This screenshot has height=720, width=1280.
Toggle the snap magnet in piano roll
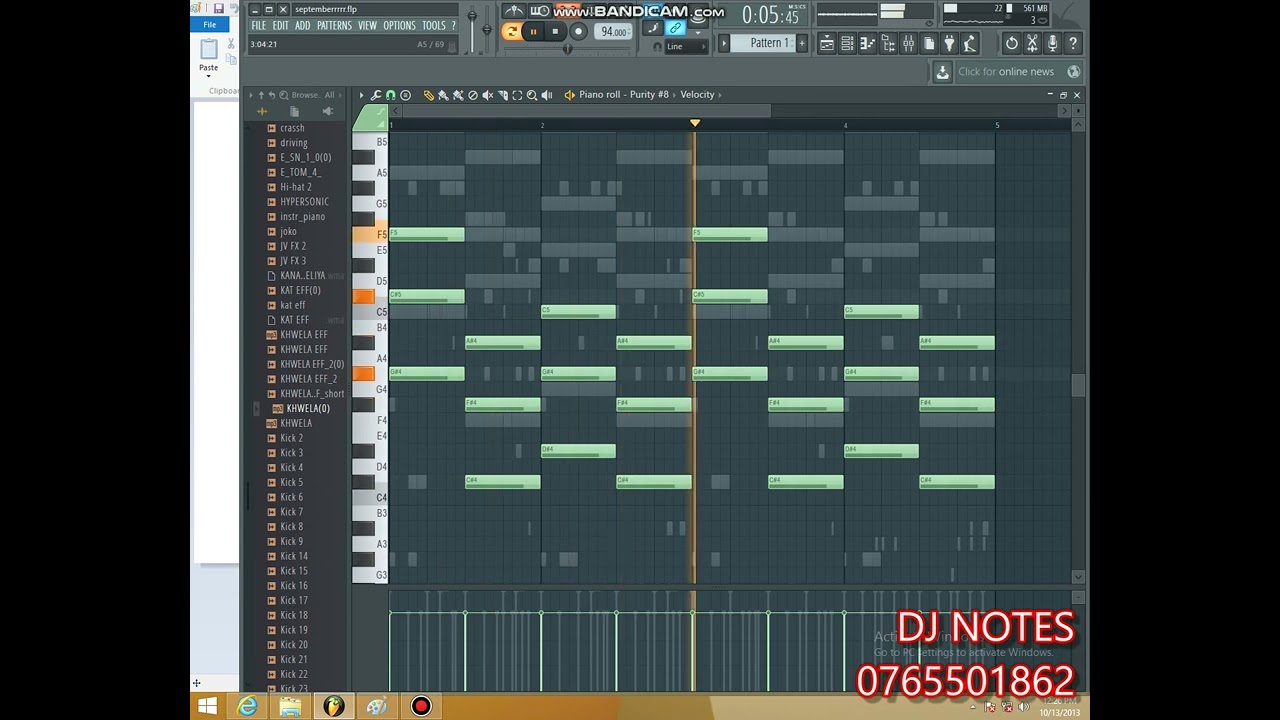click(x=391, y=95)
